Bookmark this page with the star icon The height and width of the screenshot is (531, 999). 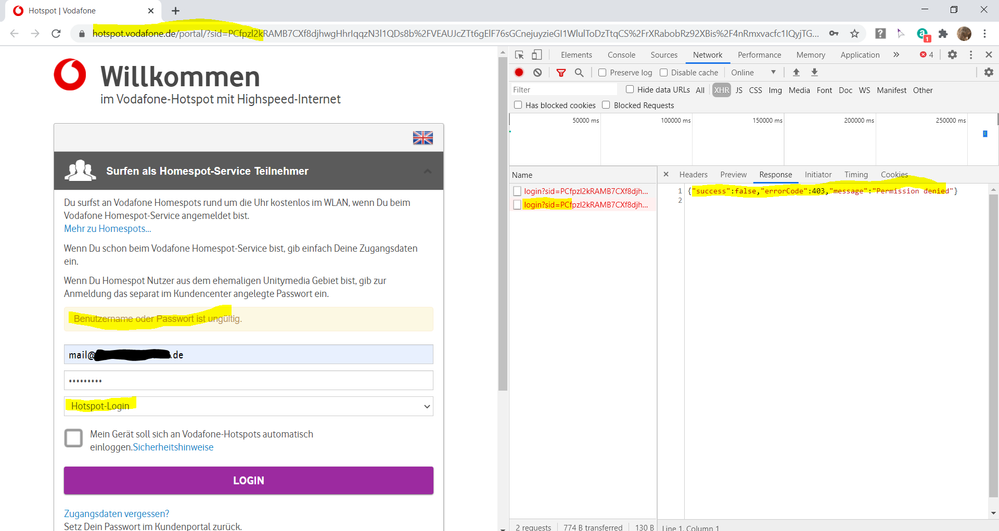854,34
